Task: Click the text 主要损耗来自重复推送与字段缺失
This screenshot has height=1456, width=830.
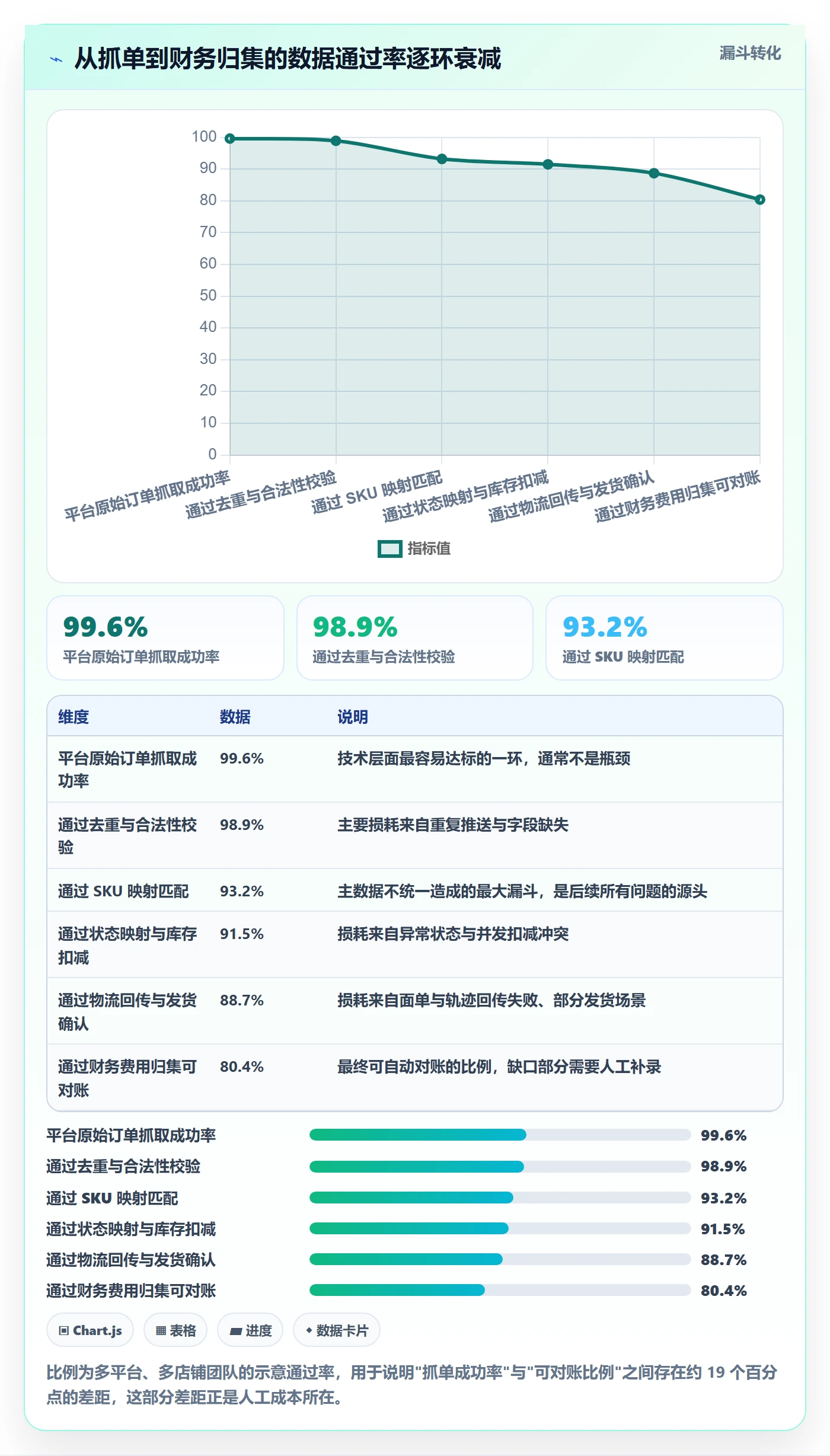Action: [453, 825]
